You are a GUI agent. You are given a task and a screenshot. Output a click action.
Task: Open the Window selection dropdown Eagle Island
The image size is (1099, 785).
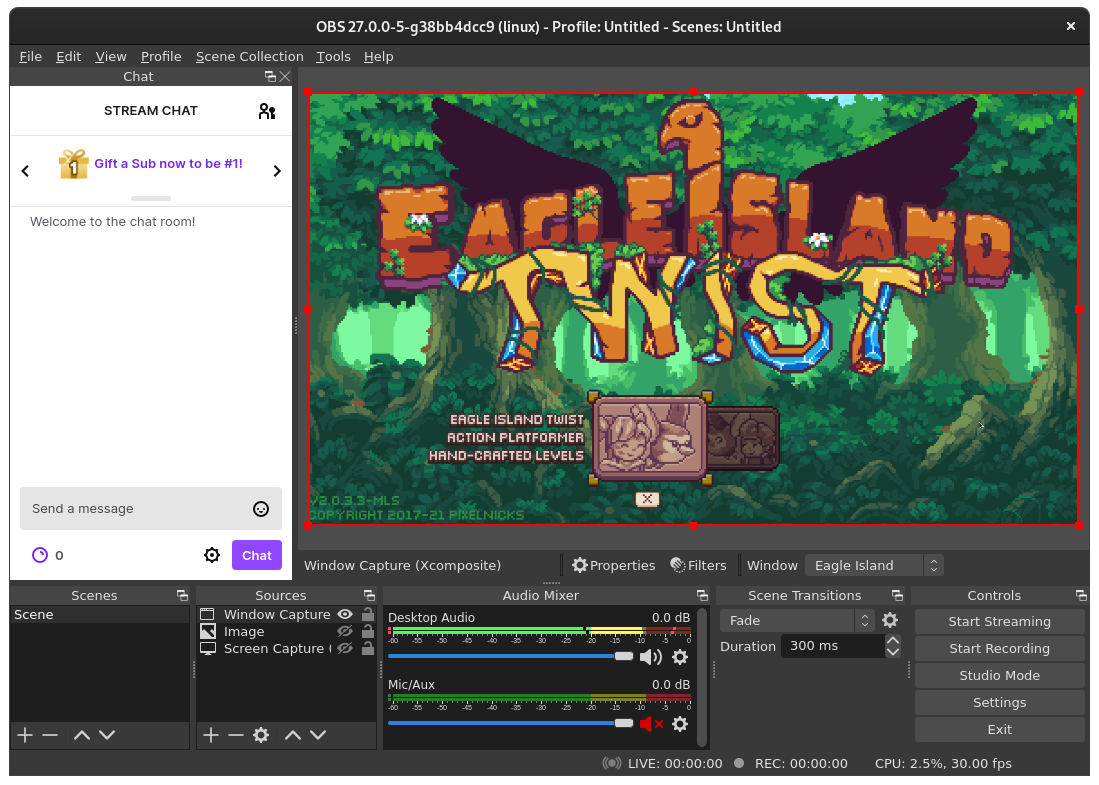(874, 565)
